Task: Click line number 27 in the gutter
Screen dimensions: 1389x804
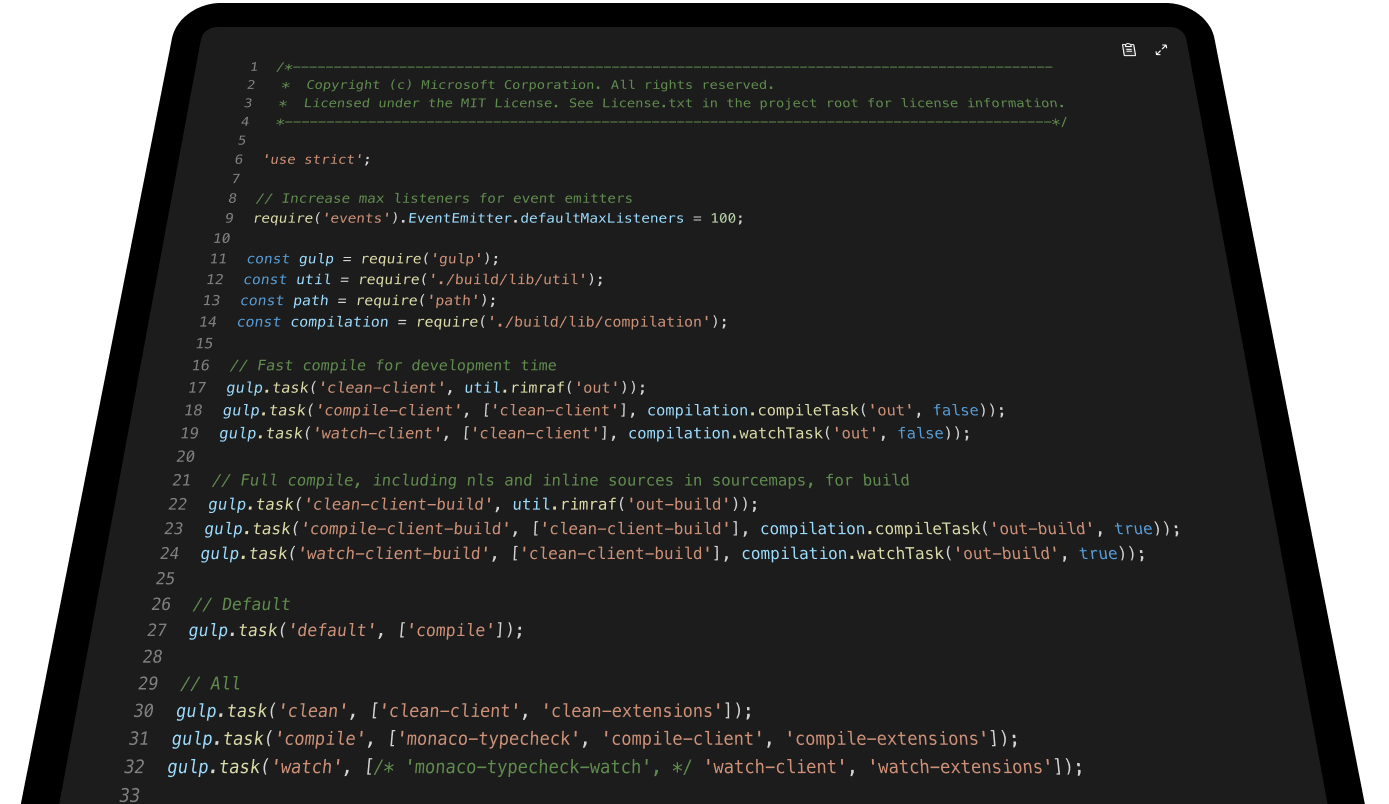Action: point(157,631)
